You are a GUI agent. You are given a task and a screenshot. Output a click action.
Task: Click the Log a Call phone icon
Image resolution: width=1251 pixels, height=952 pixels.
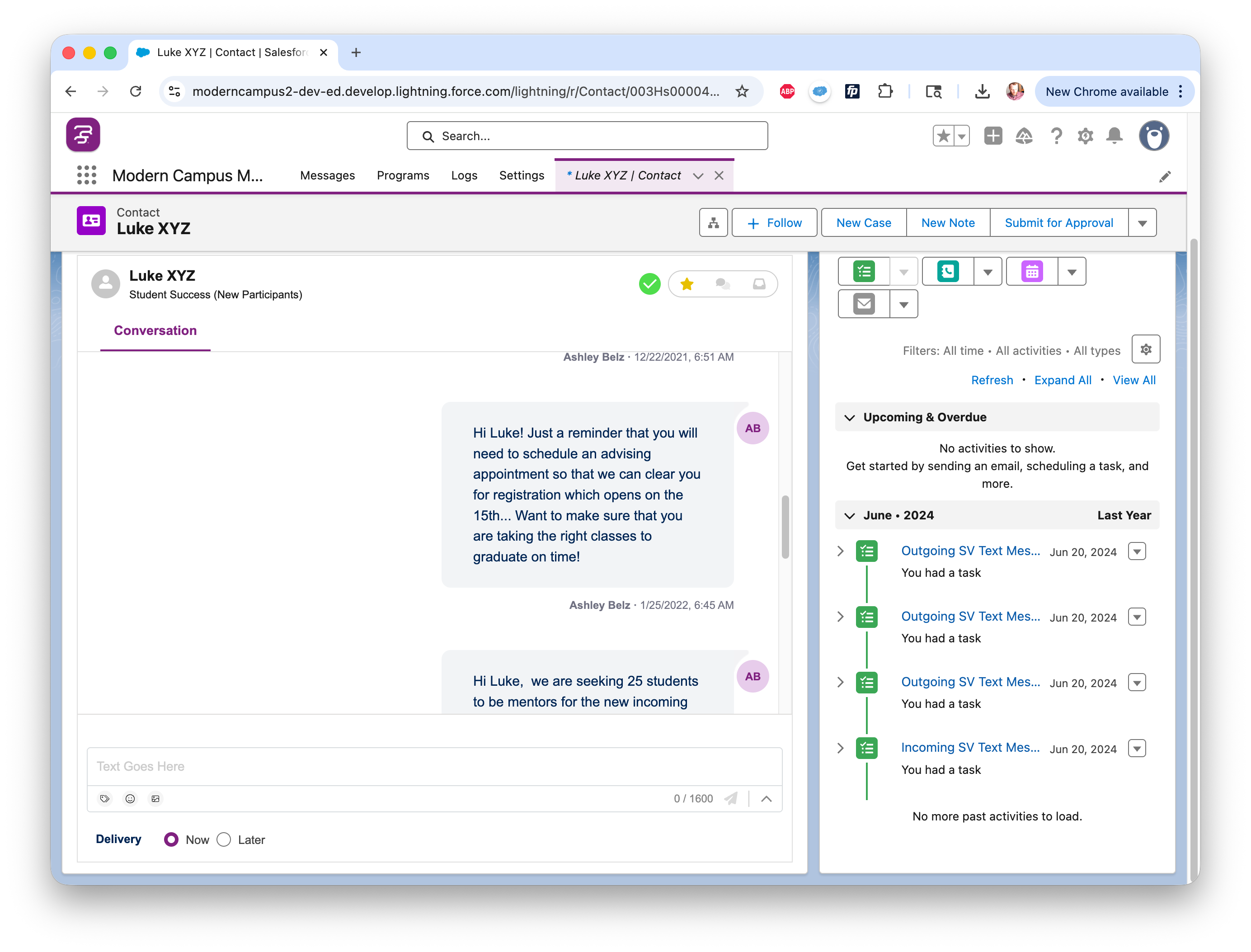[x=948, y=271]
